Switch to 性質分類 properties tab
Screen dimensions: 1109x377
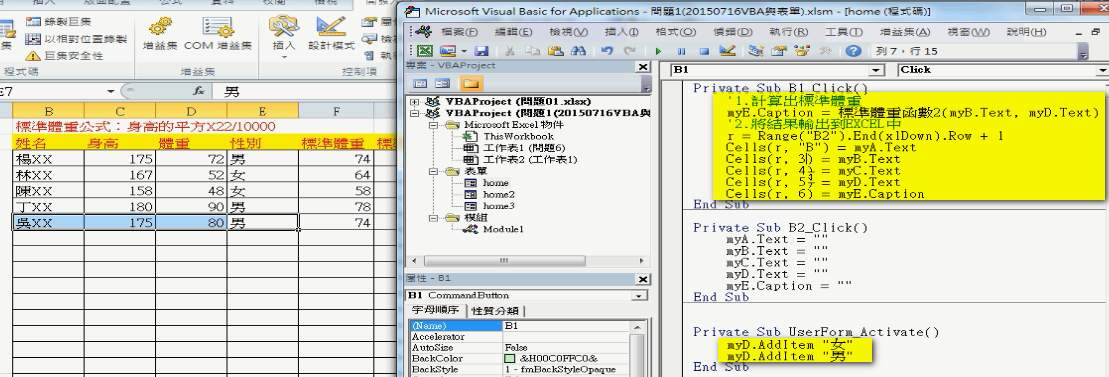tap(495, 311)
